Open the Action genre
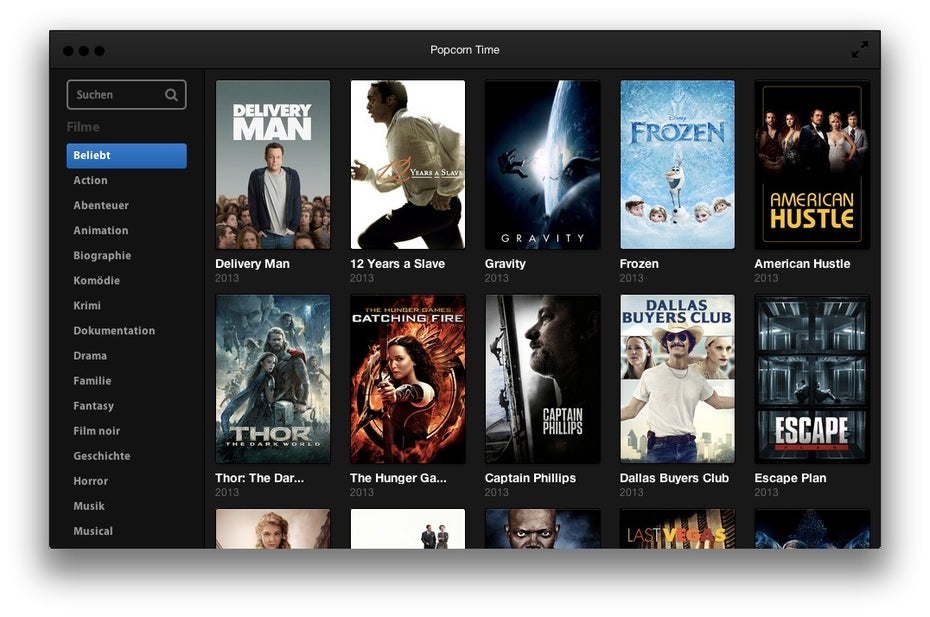Screen dimensions: 930x617 pos(90,180)
